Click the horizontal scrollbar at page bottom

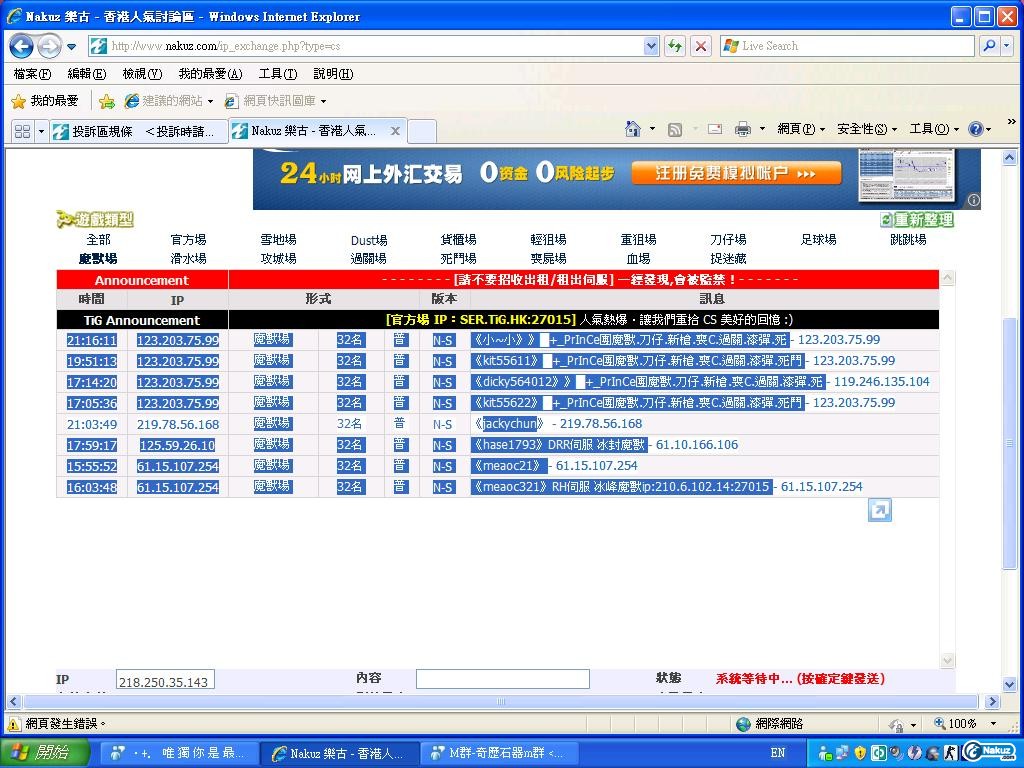[500, 702]
